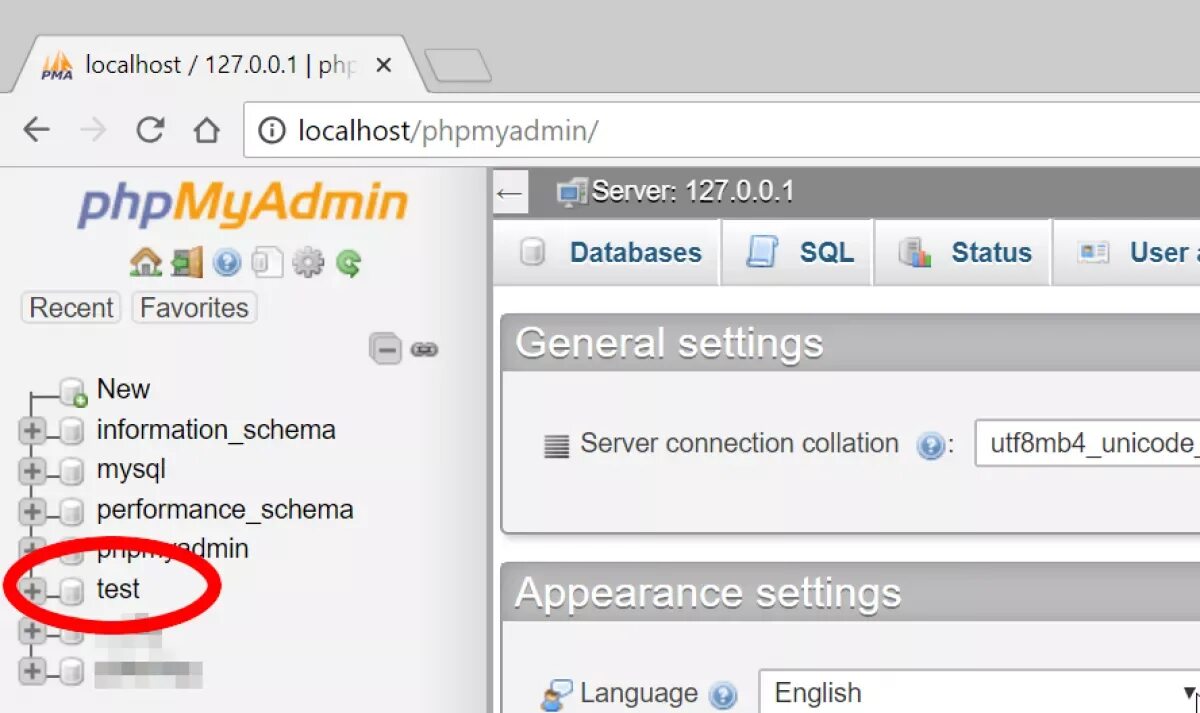Expand the information_schema database node

(32, 431)
